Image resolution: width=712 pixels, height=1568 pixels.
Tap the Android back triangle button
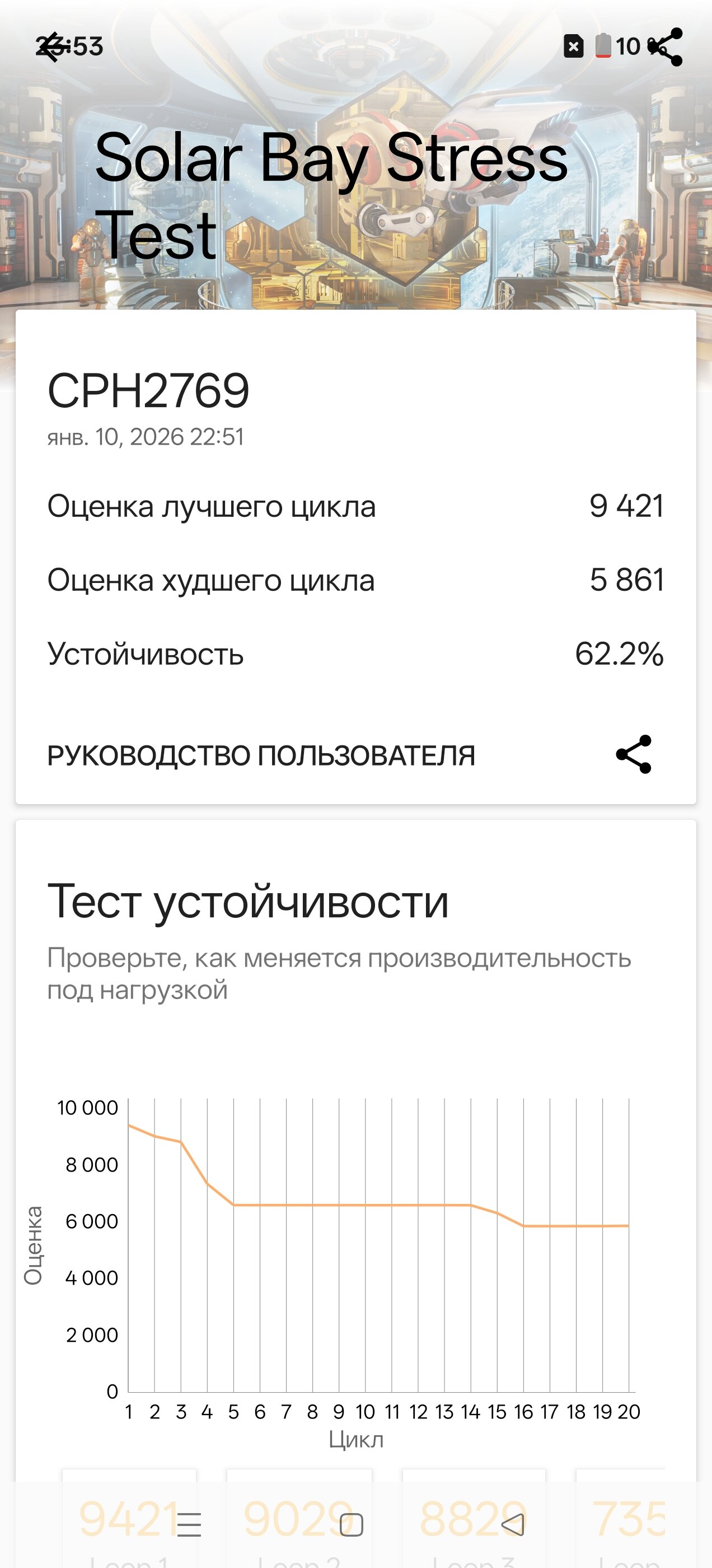(512, 1524)
